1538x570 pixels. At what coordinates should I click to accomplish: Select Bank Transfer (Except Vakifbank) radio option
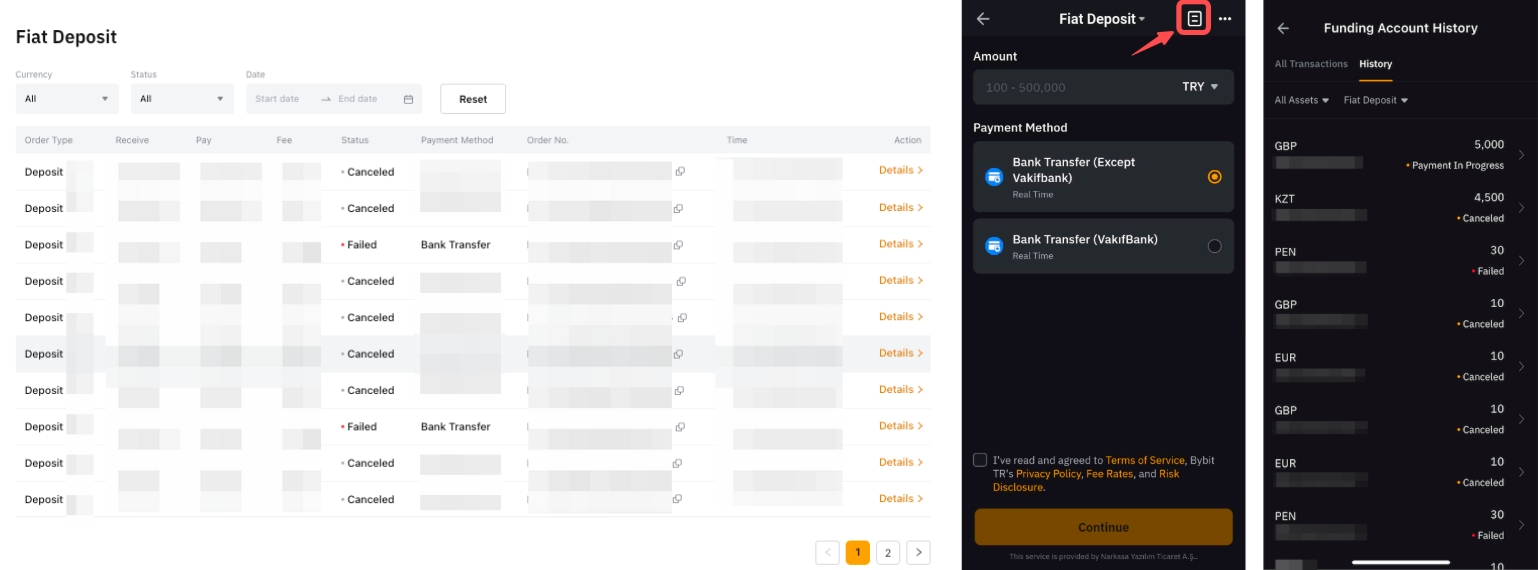tap(1214, 177)
